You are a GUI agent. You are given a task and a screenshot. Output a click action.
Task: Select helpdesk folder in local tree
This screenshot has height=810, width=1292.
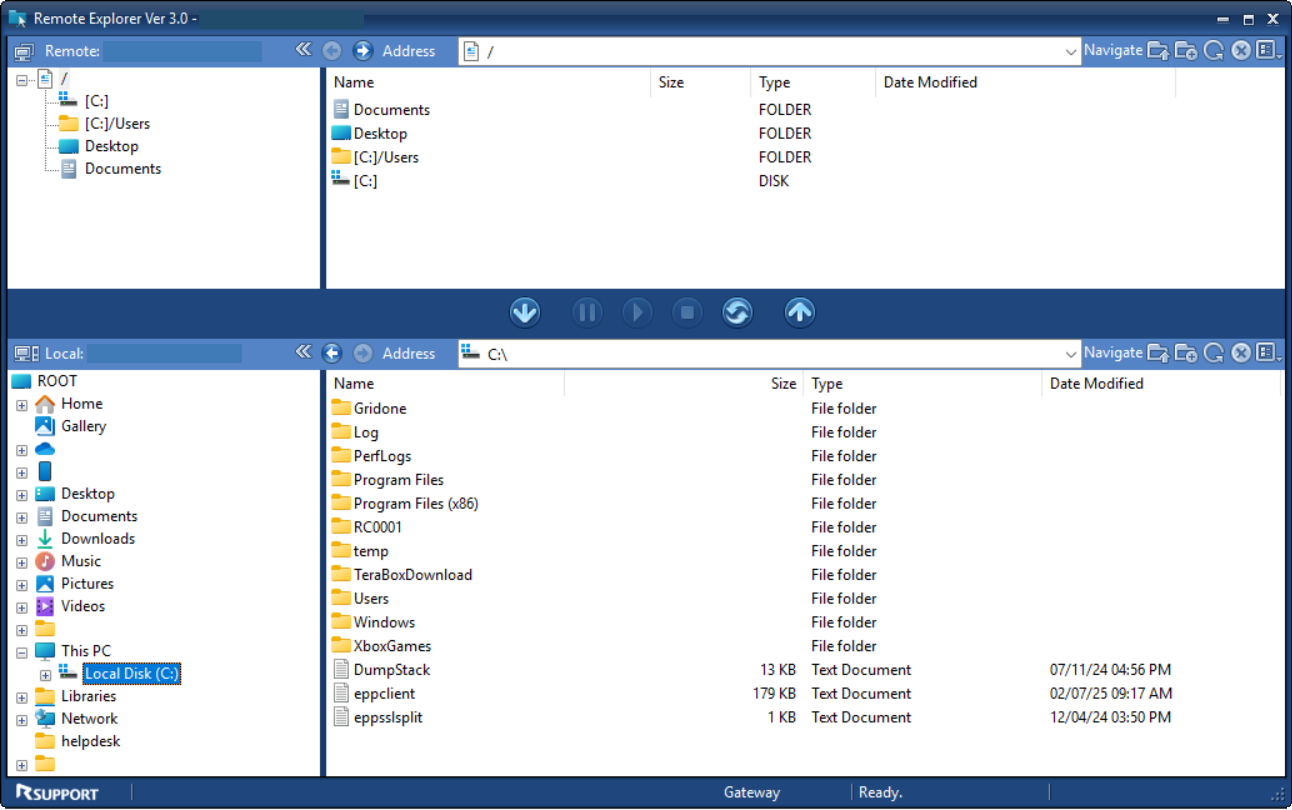pyautogui.click(x=90, y=741)
